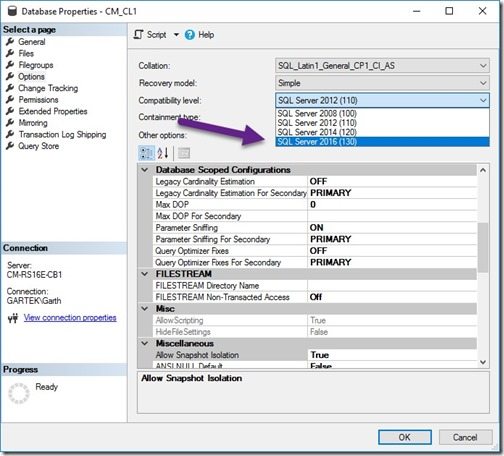Click the OK button
This screenshot has width=504, height=456.
click(x=405, y=437)
